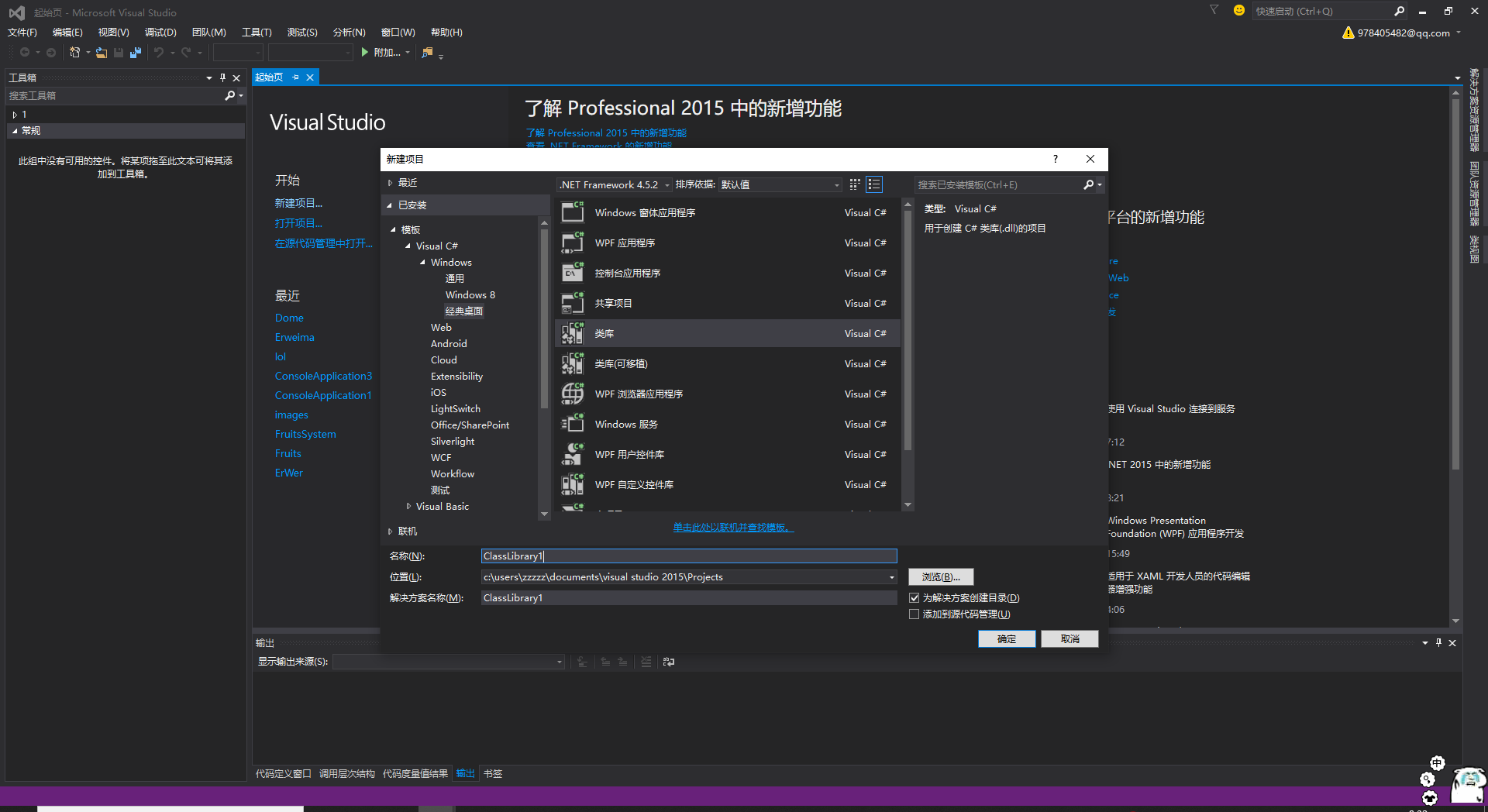
Task: Click the notifications flag icon in the title bar
Action: 1214,10
